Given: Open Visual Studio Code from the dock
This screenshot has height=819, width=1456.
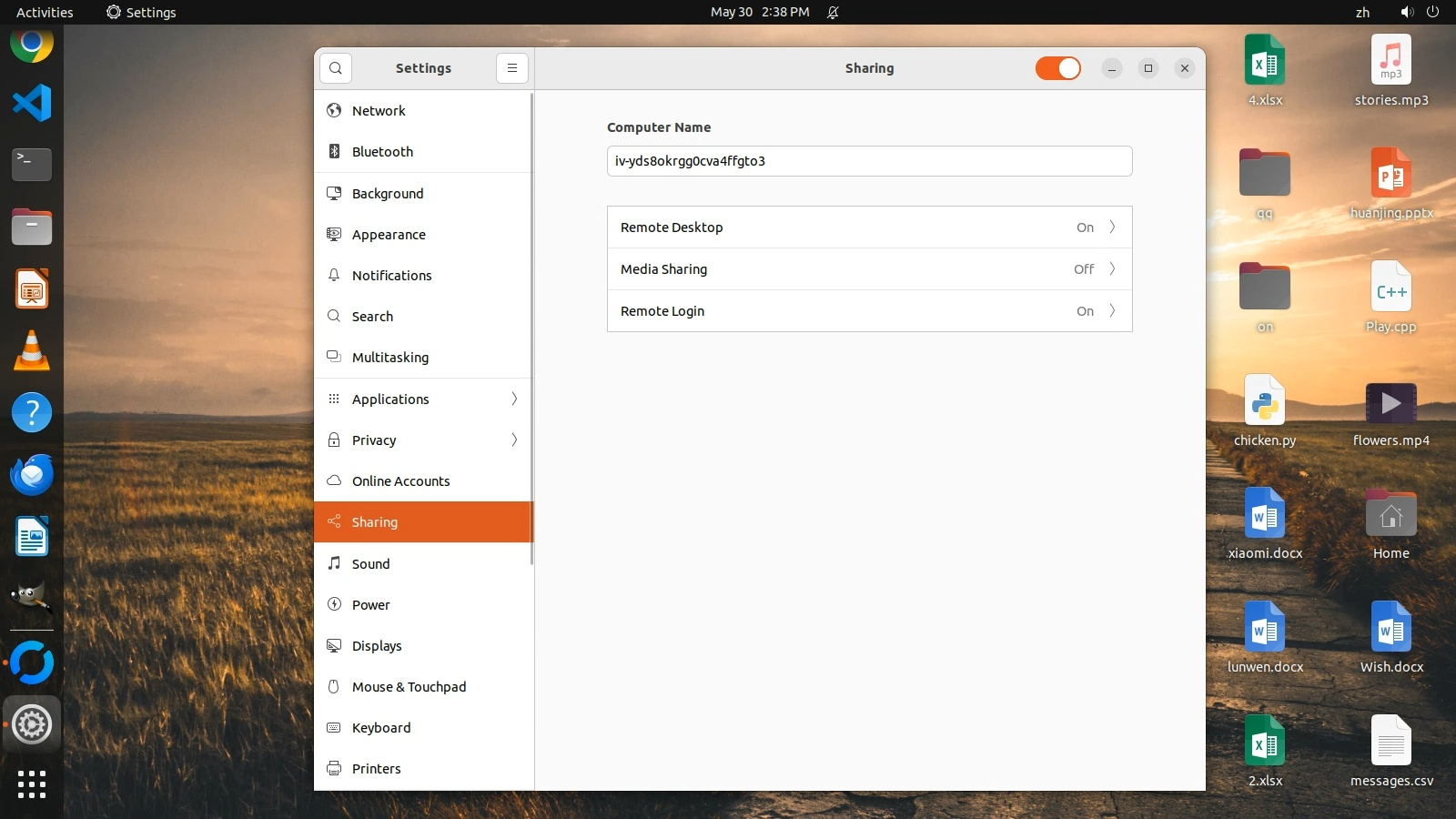Looking at the screenshot, I should click(x=32, y=103).
